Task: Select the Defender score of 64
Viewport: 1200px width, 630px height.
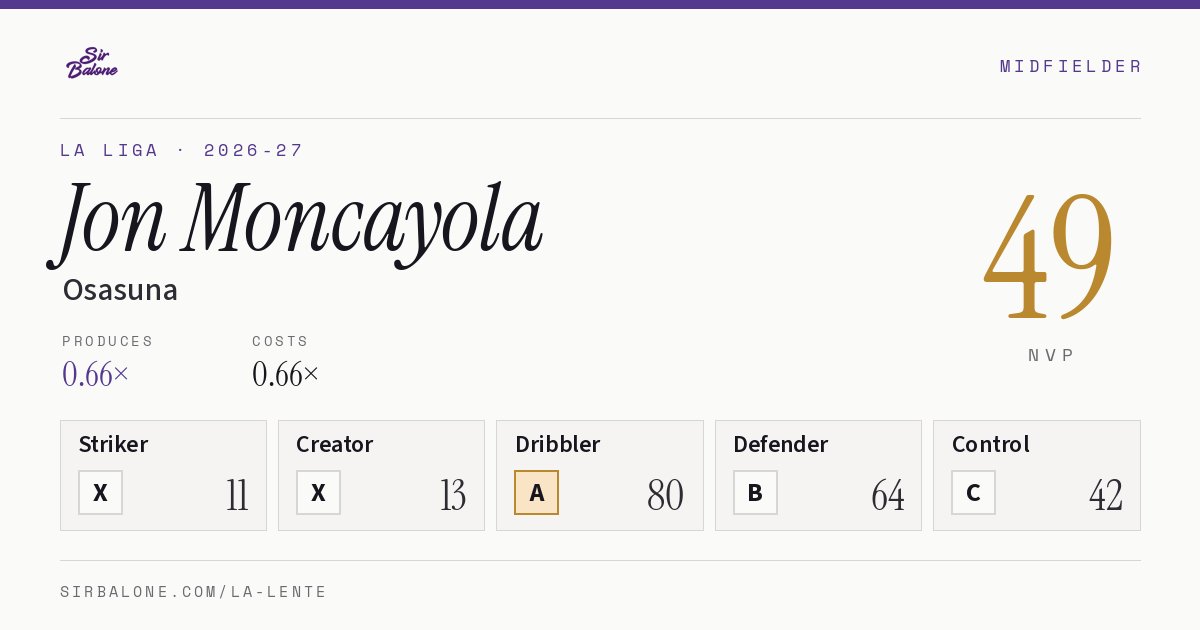Action: [888, 495]
